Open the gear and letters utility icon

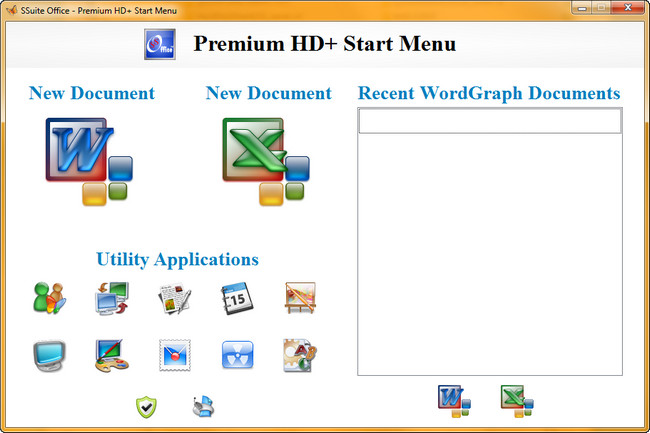tap(300, 355)
